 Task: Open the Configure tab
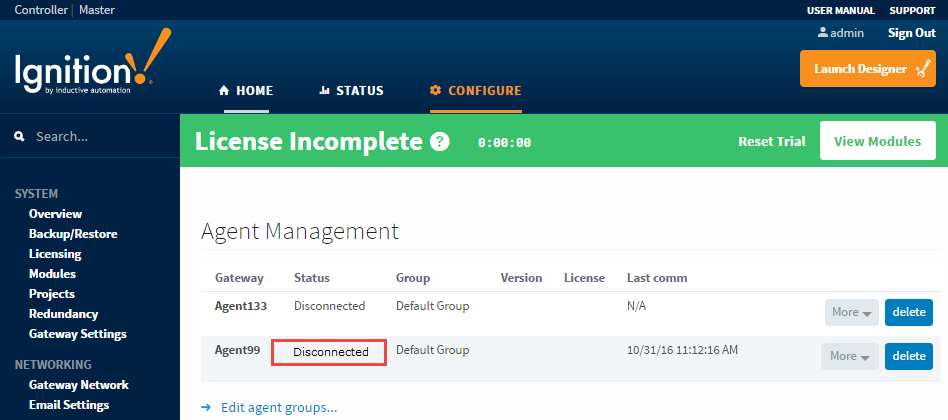click(475, 91)
